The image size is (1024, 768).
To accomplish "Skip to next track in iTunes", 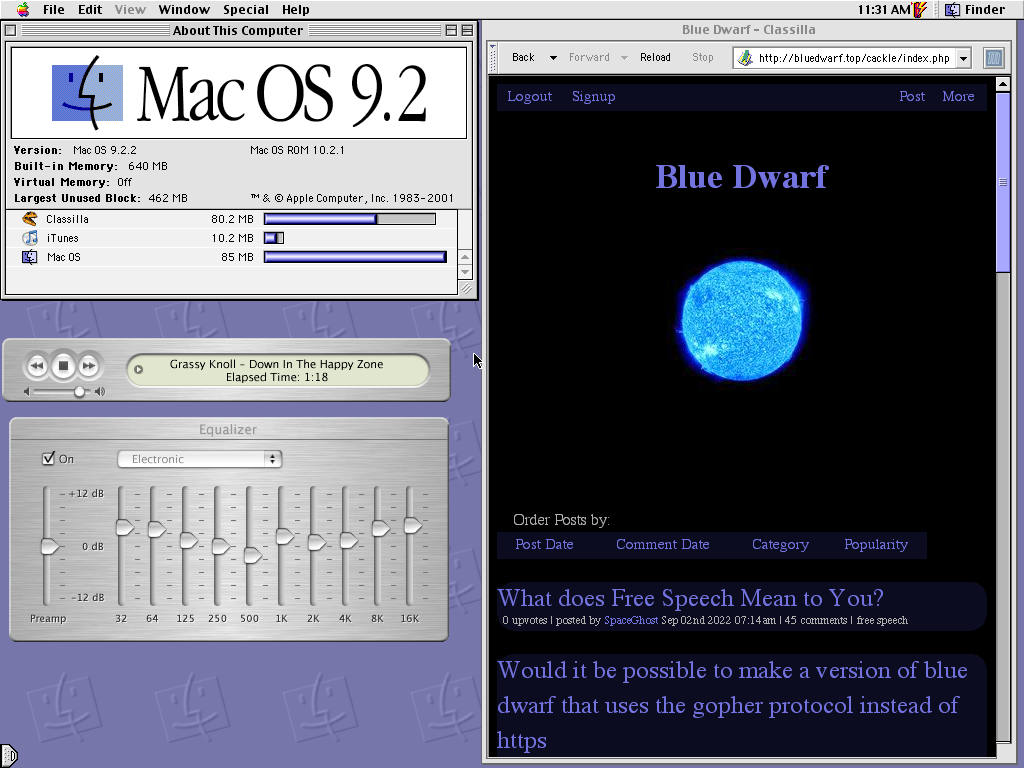I will [89, 366].
